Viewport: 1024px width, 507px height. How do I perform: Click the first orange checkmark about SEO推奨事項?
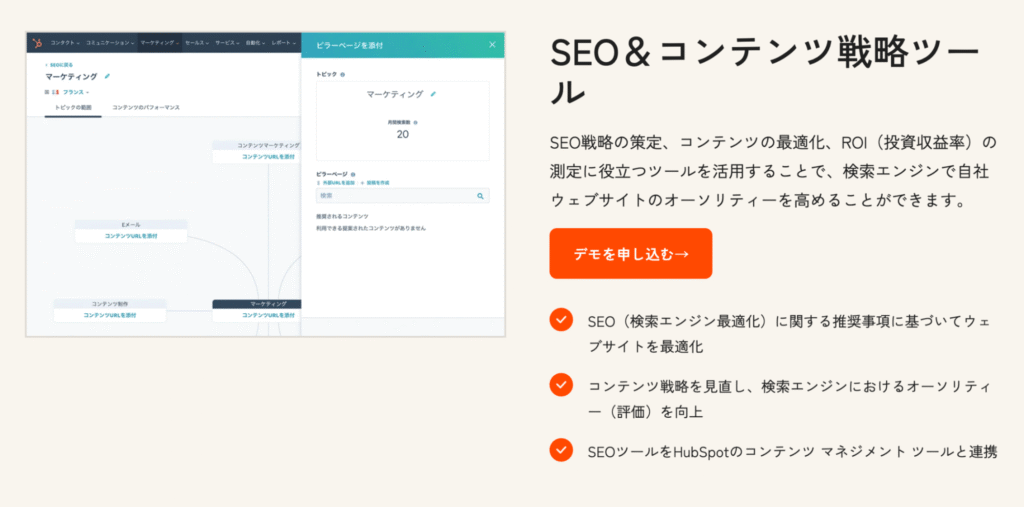pyautogui.click(x=561, y=320)
